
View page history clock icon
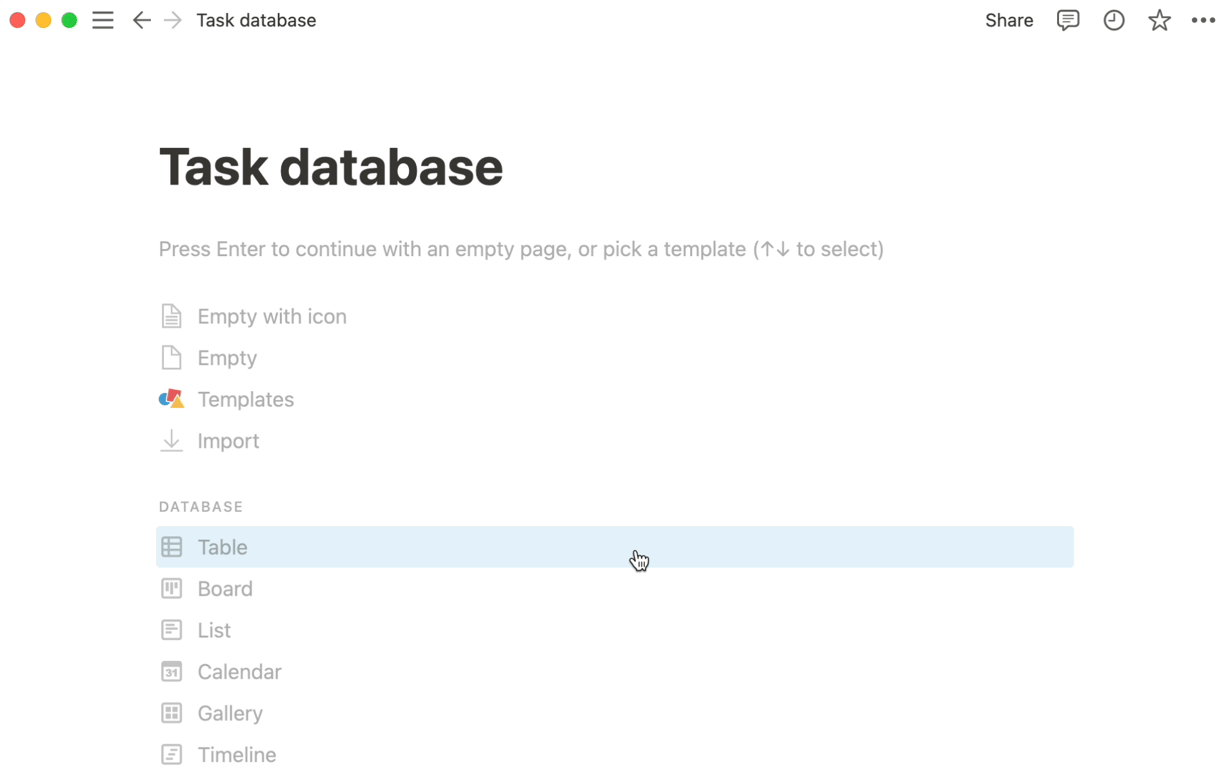click(1114, 20)
